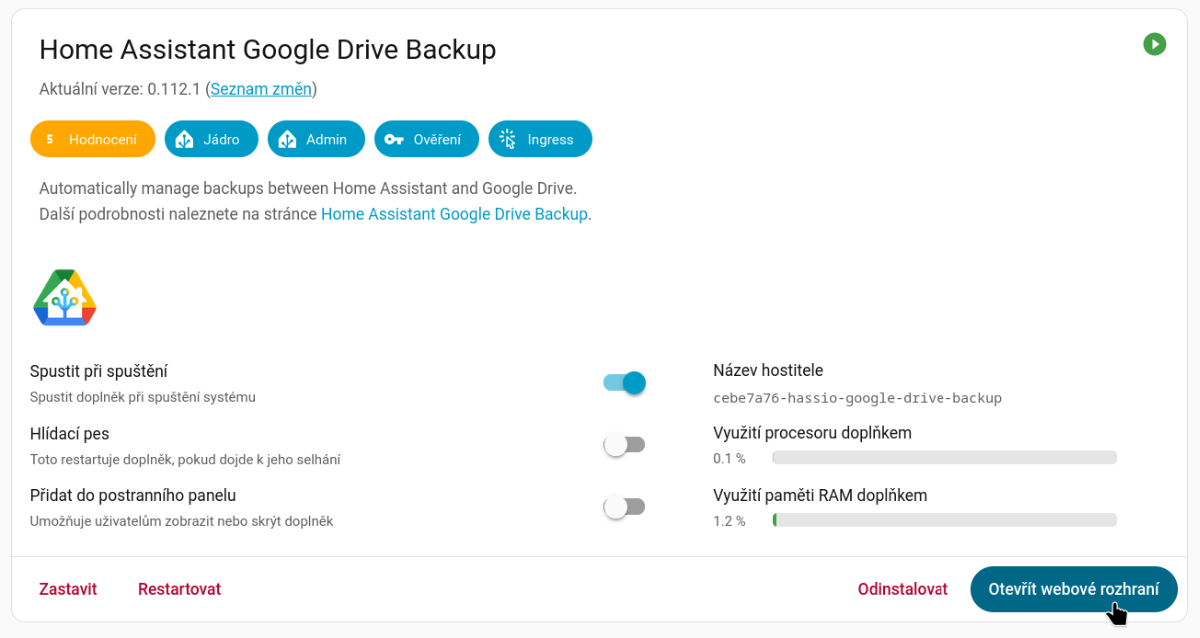Enable the Hlídací pes watchdog toggle

coord(624,444)
